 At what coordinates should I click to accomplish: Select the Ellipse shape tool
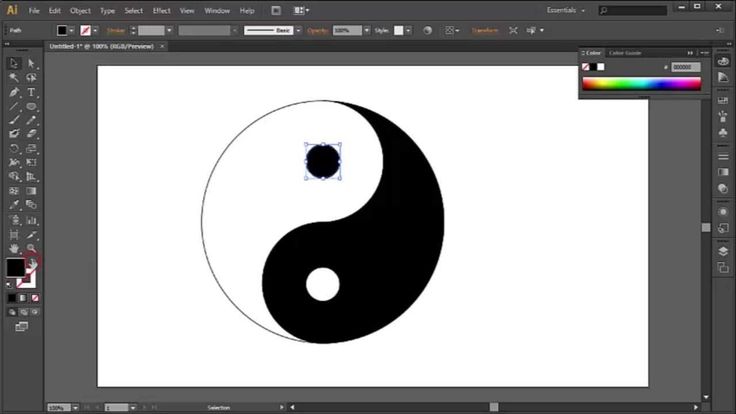tap(31, 106)
